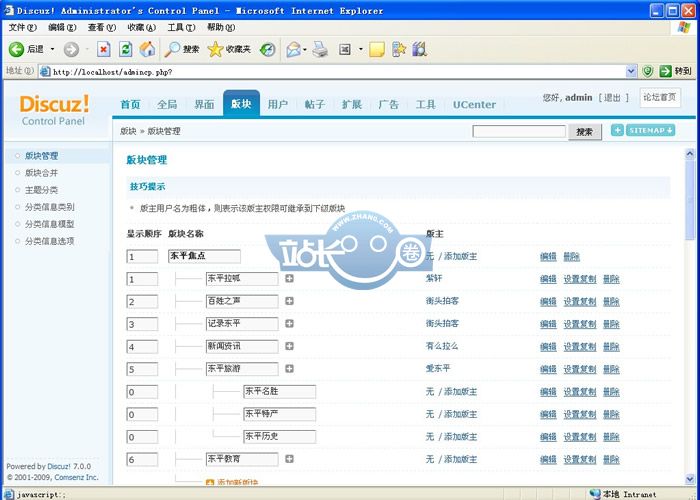Open the 查看(V) menu
The image size is (700, 500).
point(102,28)
